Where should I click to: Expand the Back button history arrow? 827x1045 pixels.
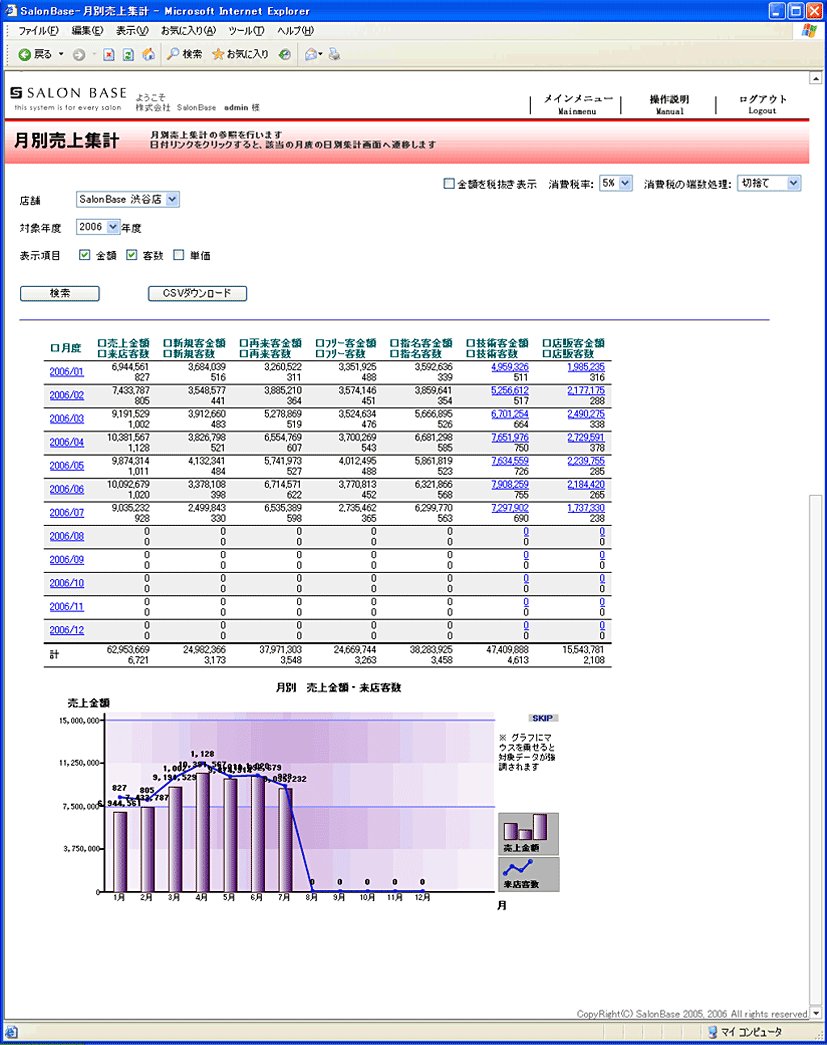[x=61, y=55]
